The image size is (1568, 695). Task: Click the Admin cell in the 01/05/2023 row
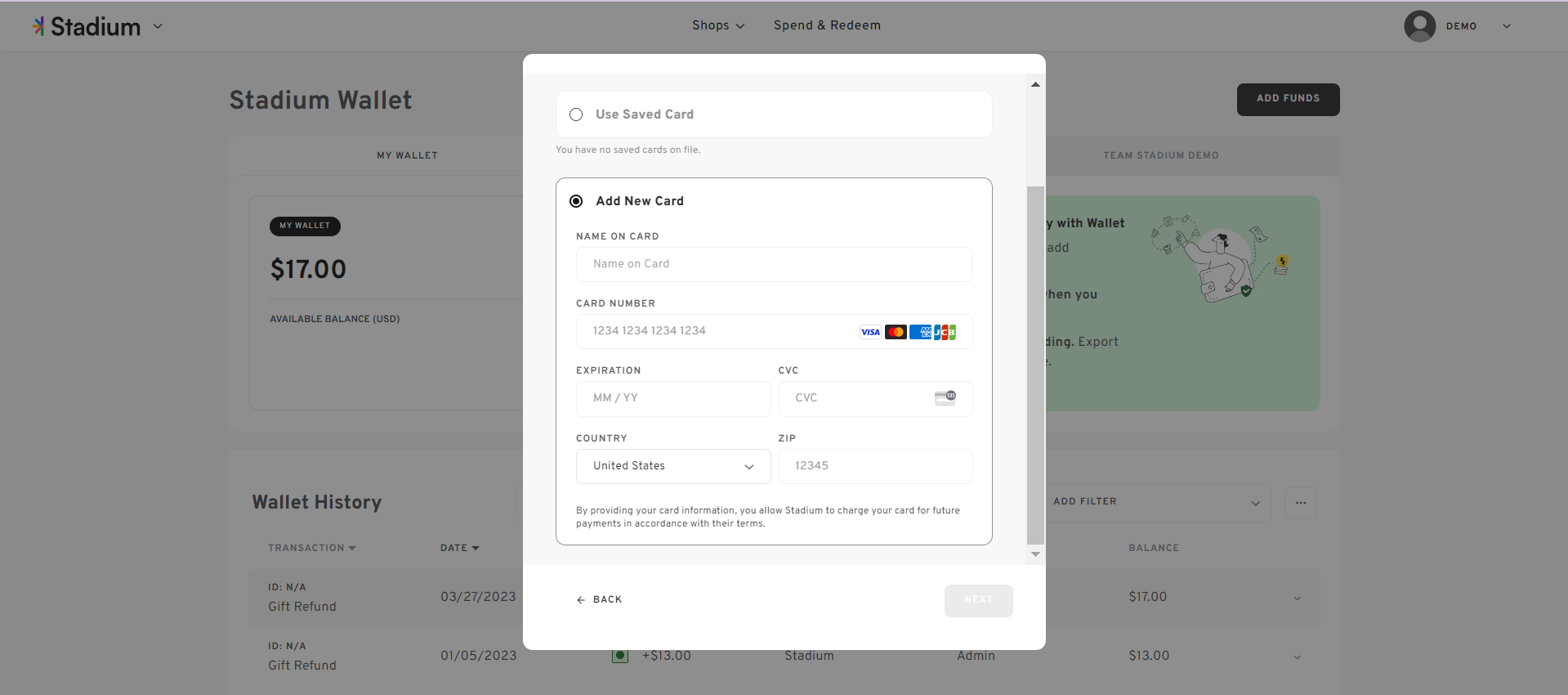(x=976, y=656)
